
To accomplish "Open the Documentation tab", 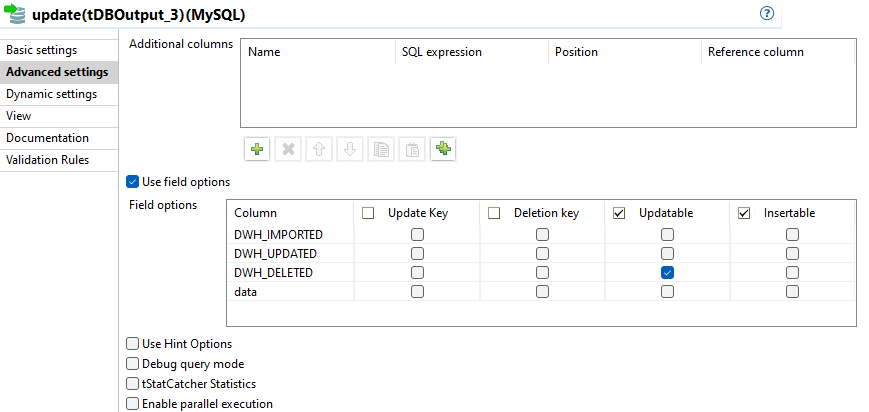I will tap(47, 138).
